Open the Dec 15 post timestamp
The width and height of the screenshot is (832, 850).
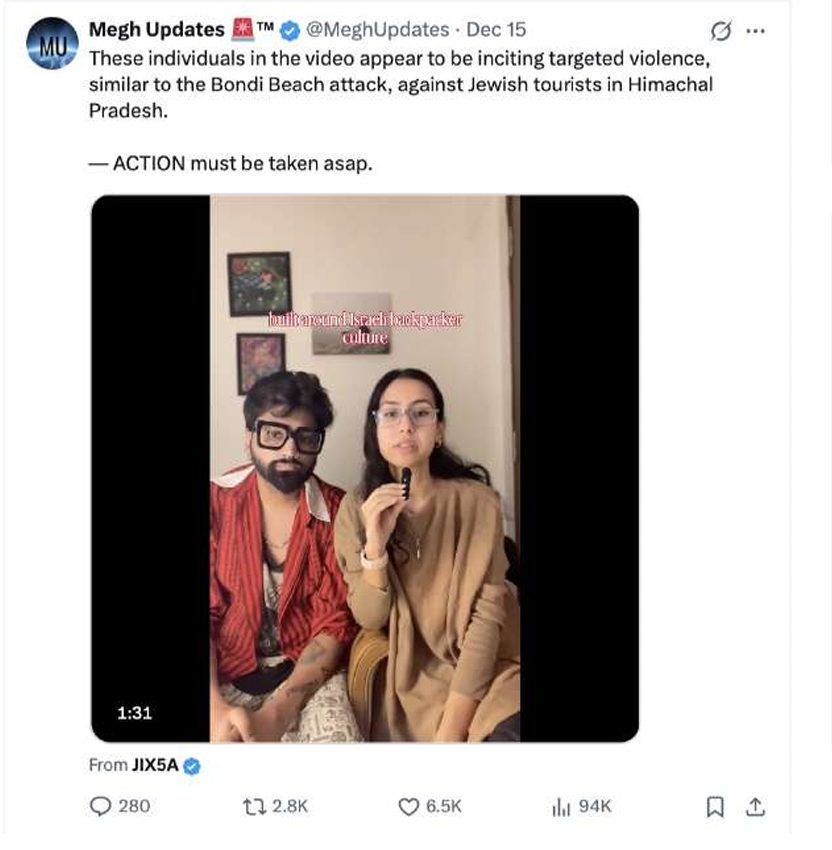[x=496, y=30]
